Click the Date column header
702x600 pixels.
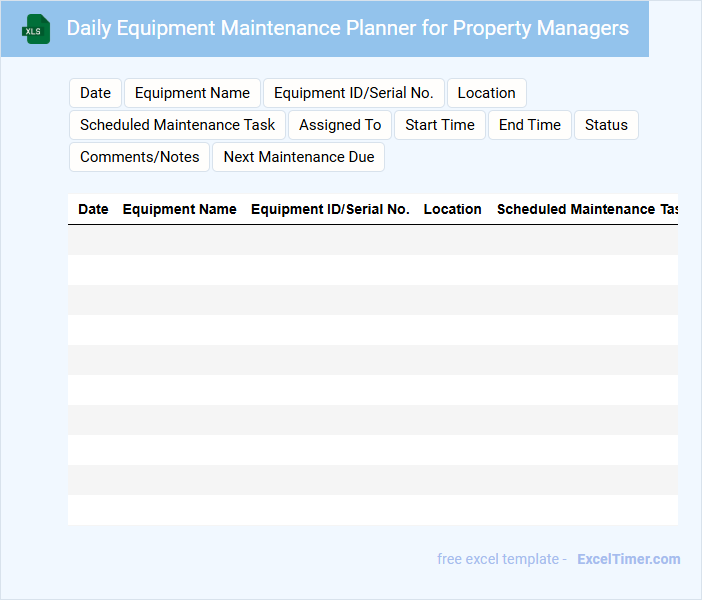(93, 209)
